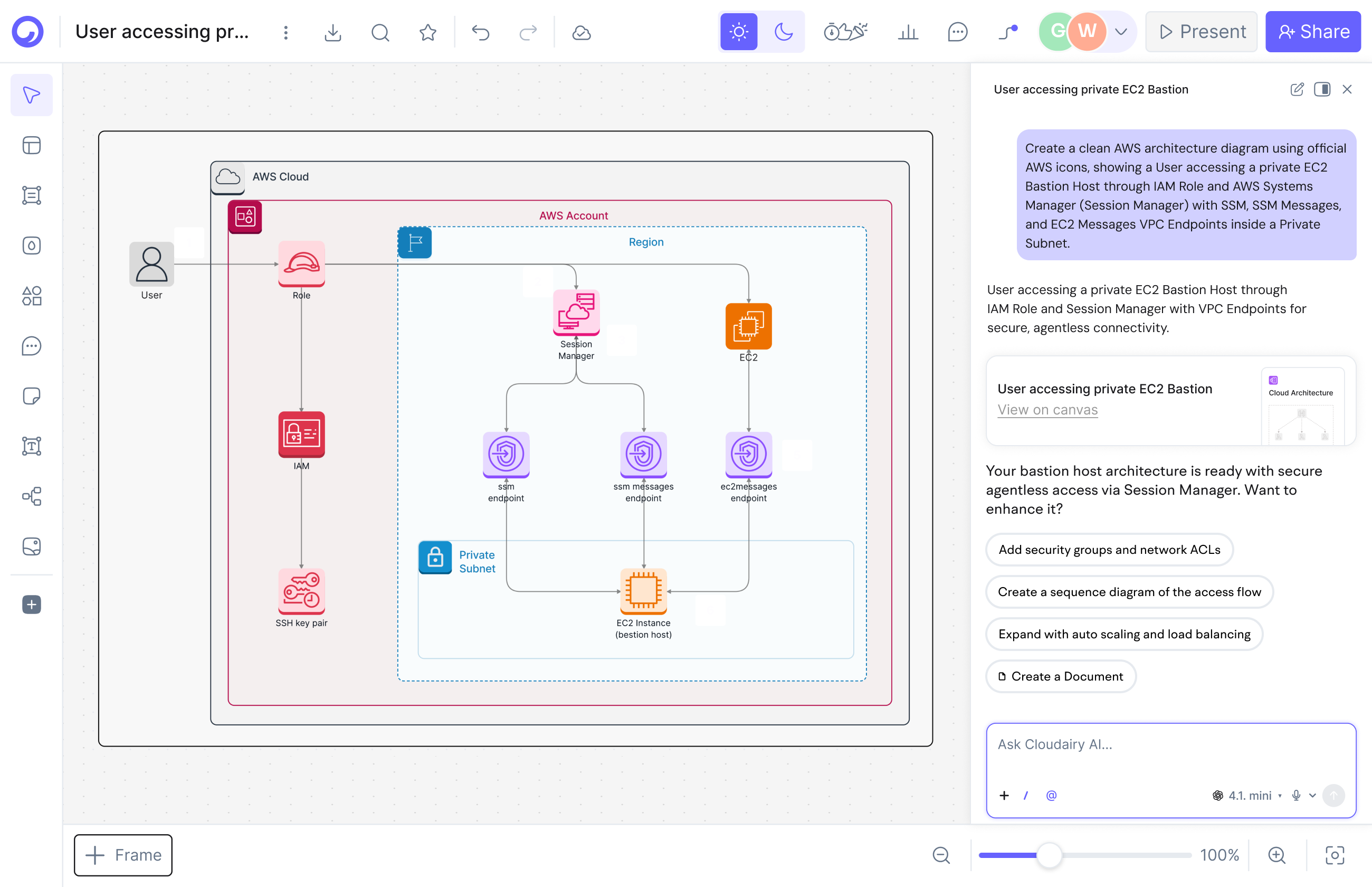Viewport: 1372px width, 887px height.
Task: Select the User icon on the canvas
Action: [151, 264]
